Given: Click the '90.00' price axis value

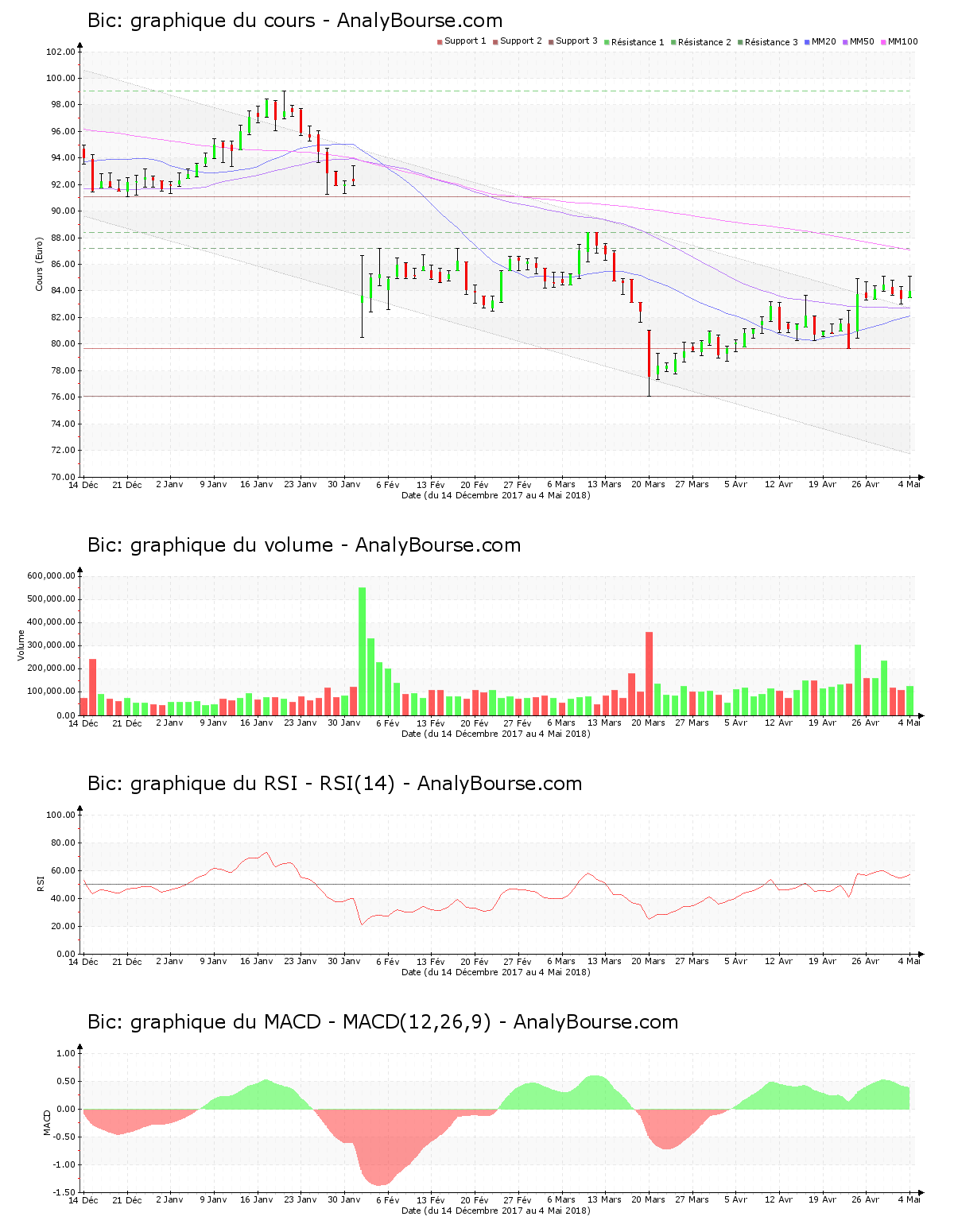Looking at the screenshot, I should point(63,211).
